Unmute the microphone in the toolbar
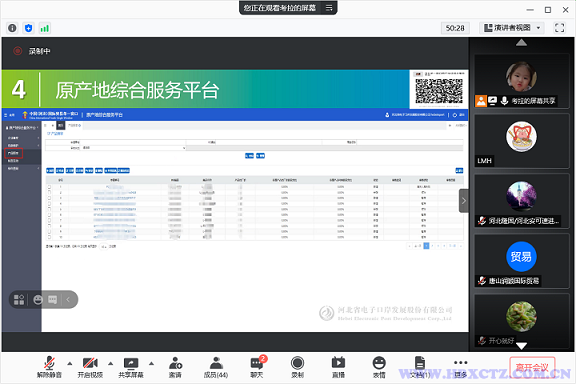Image resolution: width=576 pixels, height=384 pixels. click(x=49, y=367)
